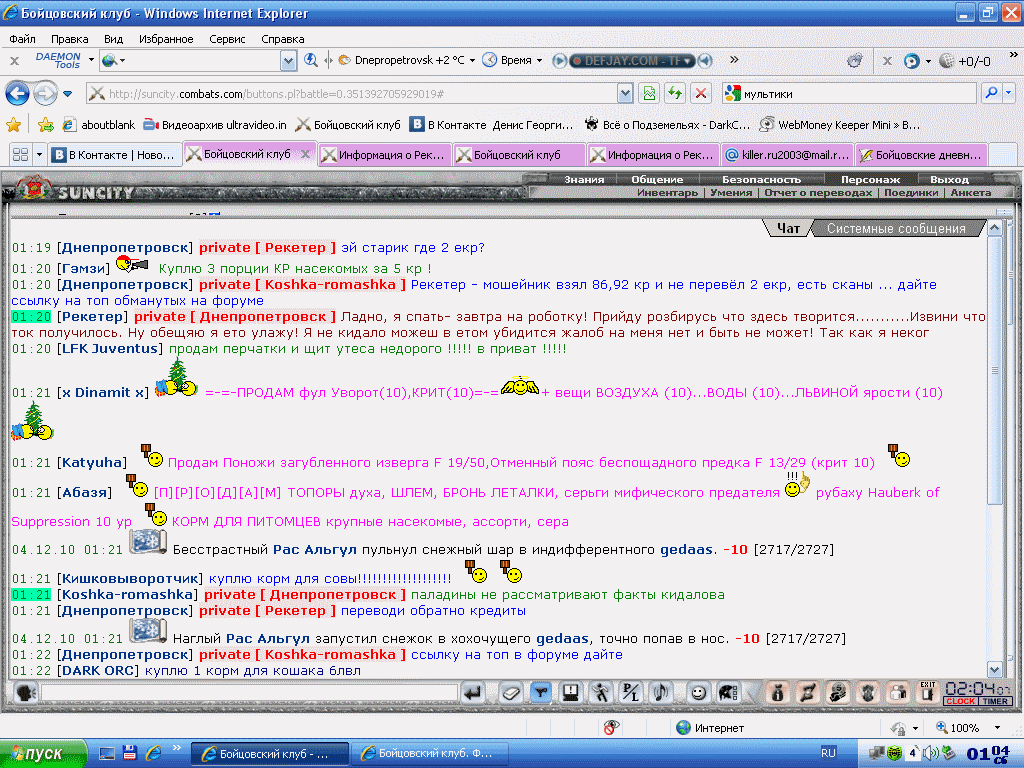Click the shield emblem icon in bottom toolbar
The width and height of the screenshot is (1024, 768).
(x=868, y=692)
